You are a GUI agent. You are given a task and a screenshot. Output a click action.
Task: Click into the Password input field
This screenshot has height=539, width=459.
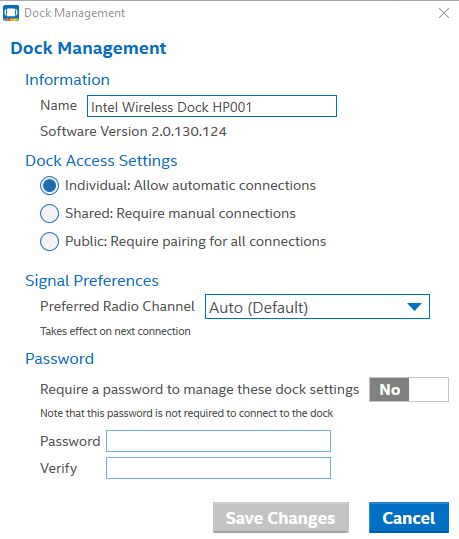click(218, 441)
